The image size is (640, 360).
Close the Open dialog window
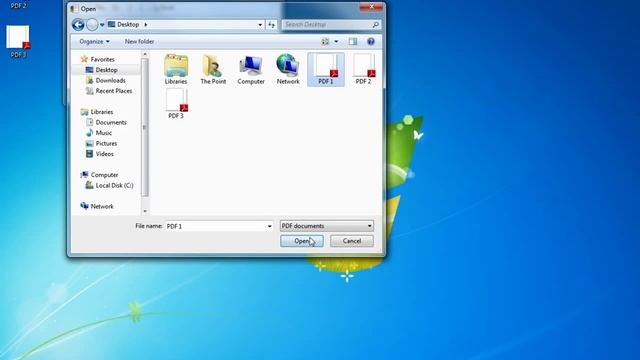click(371, 7)
